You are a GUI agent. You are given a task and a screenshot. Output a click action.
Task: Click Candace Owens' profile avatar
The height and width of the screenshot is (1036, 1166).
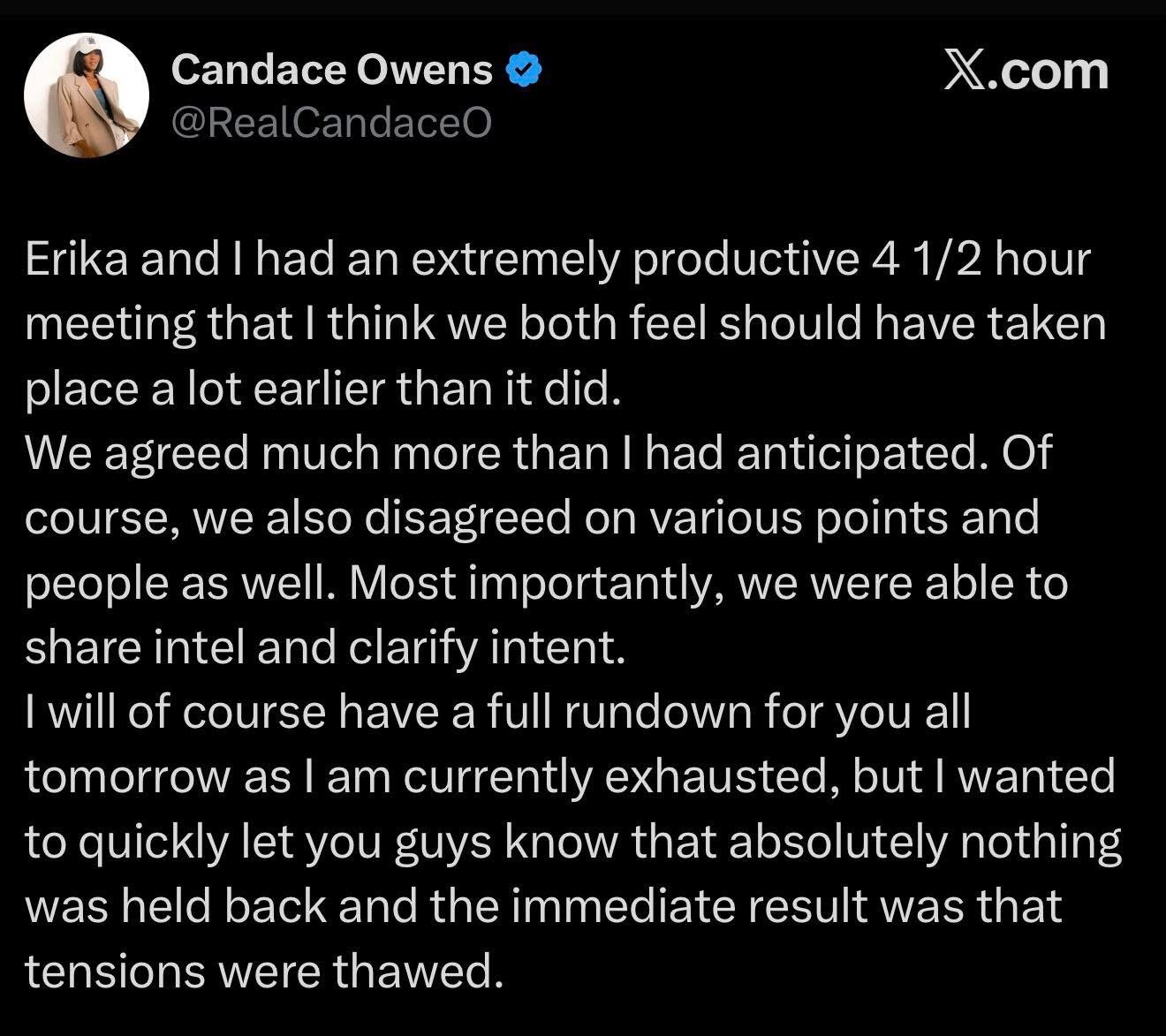pos(85,96)
